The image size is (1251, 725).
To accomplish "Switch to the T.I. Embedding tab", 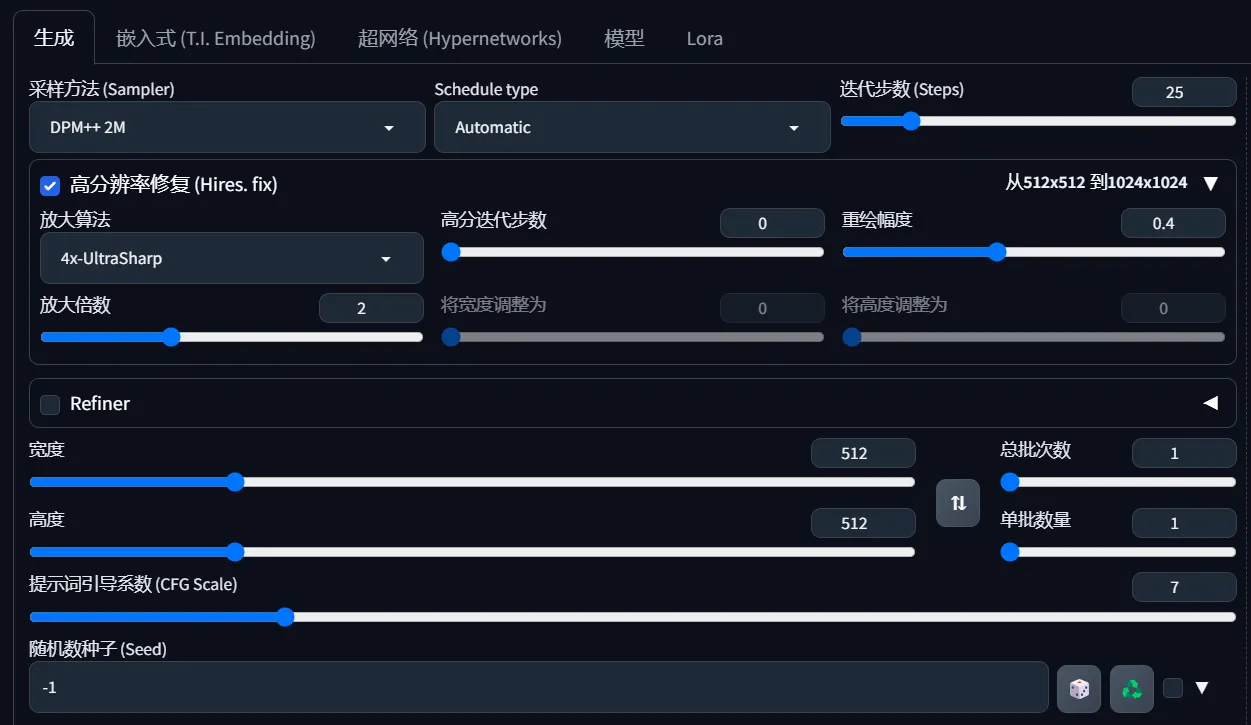I will point(216,39).
